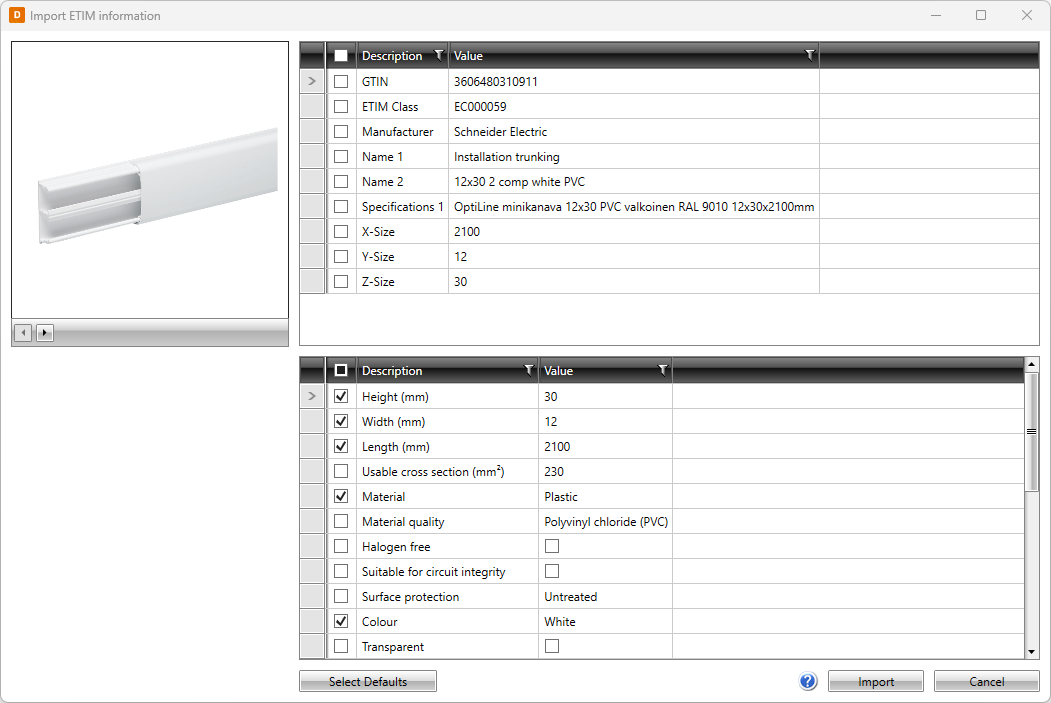This screenshot has height=703, width=1051.
Task: Show previous product image with left arrow
Action: coord(24,332)
